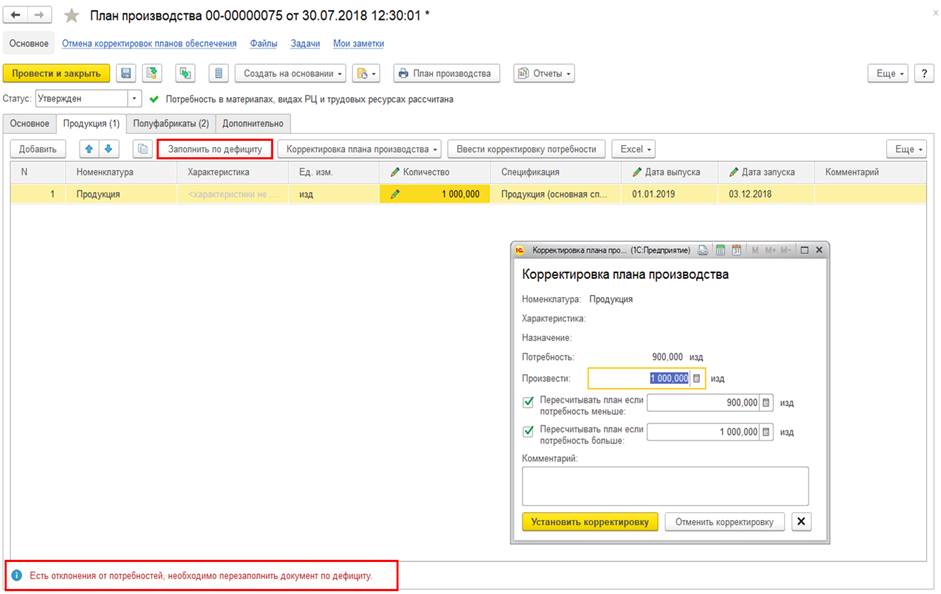The width and height of the screenshot is (941, 594).
Task: Go back with the left arrow icon
Action: 16,14
